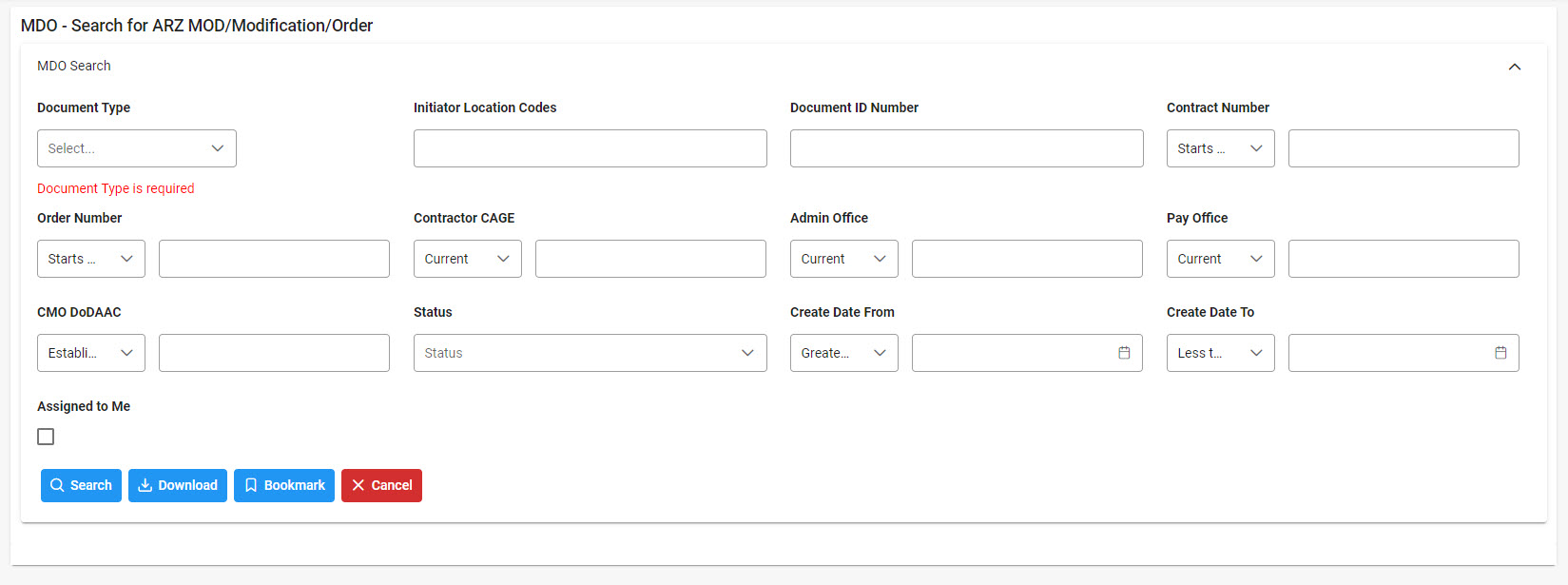
Task: Open Contract Number Starts With operator dropdown
Action: pos(1220,148)
